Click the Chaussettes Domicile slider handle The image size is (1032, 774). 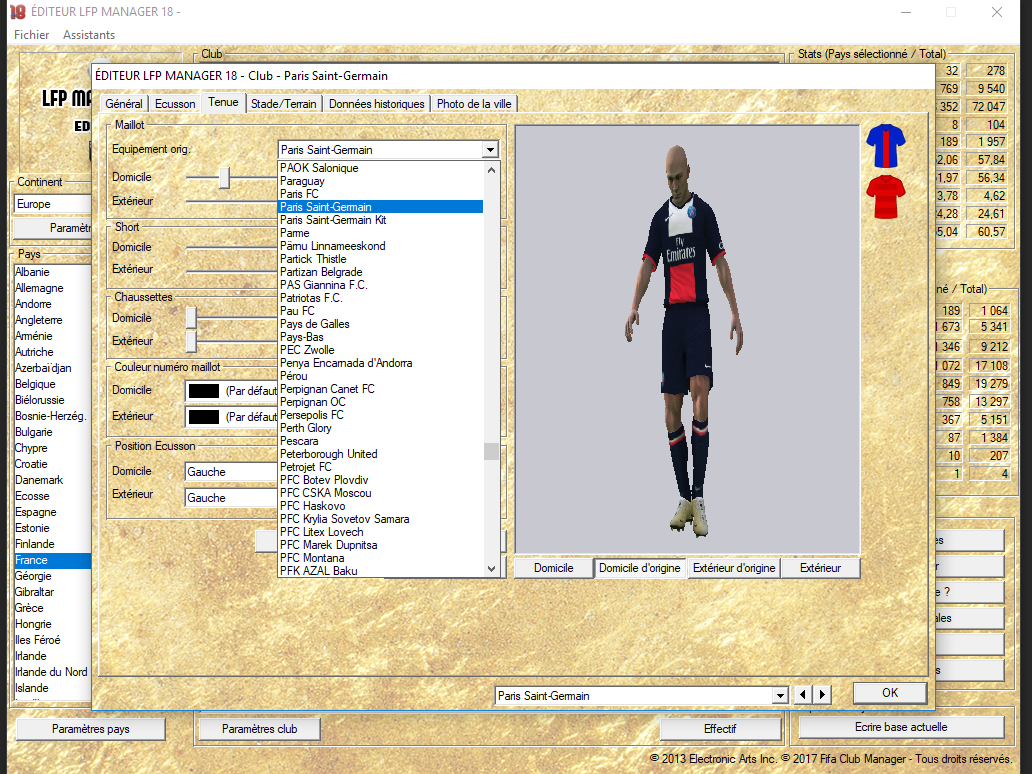pyautogui.click(x=191, y=318)
